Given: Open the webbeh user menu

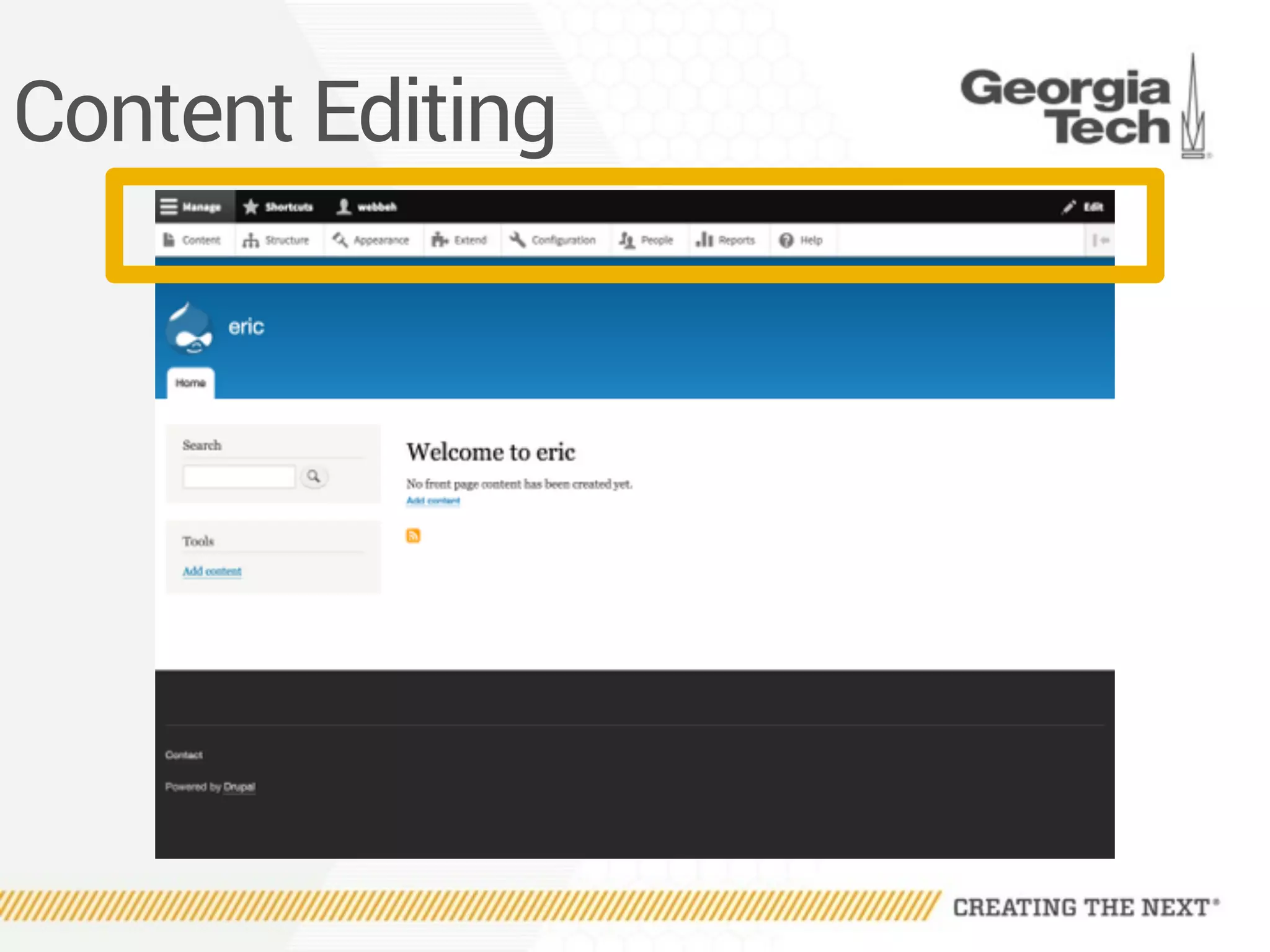Looking at the screenshot, I should (x=366, y=206).
